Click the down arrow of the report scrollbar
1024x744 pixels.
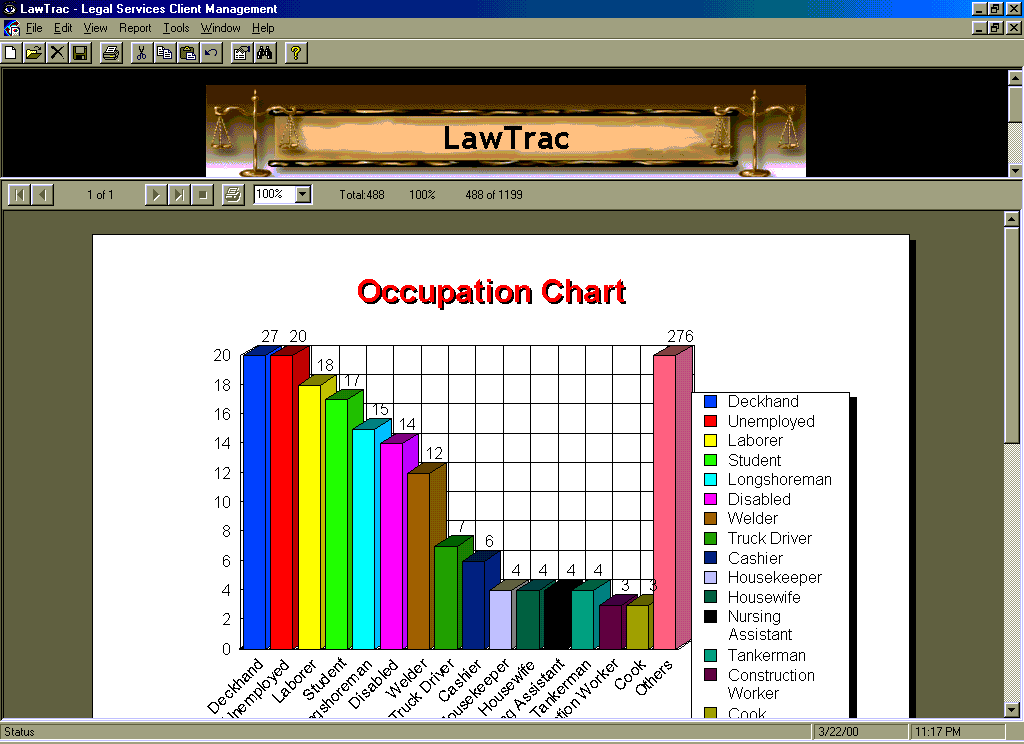[1012, 709]
